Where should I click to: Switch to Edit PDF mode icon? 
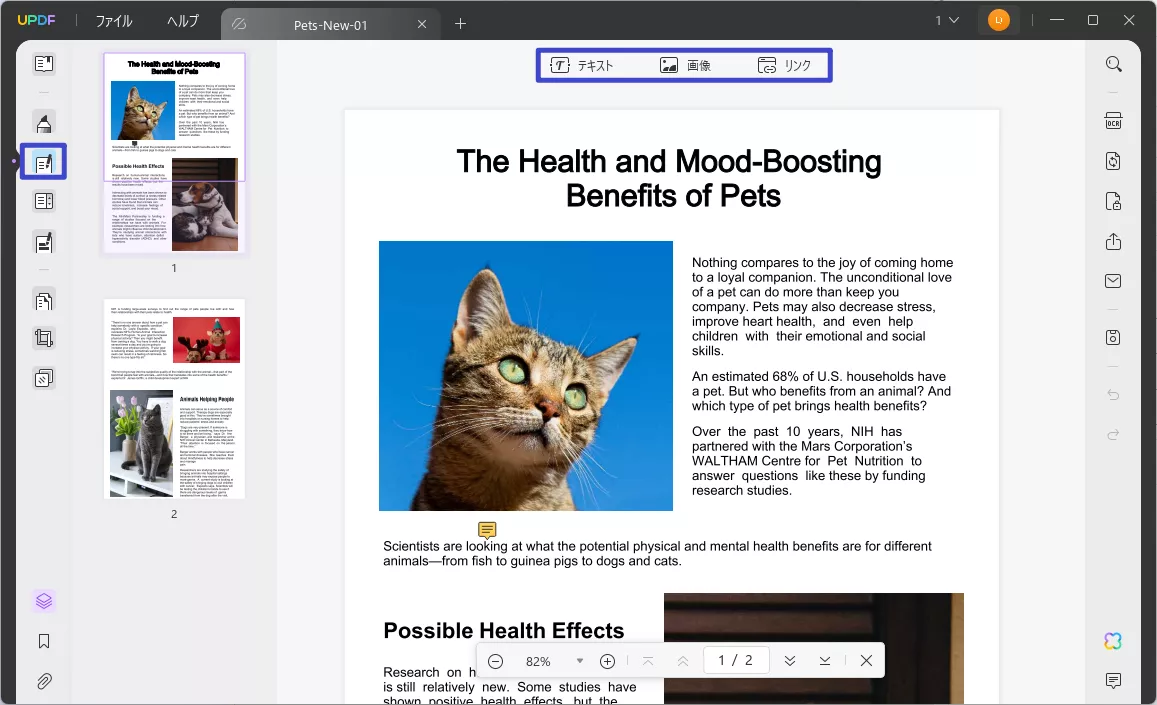pos(44,162)
